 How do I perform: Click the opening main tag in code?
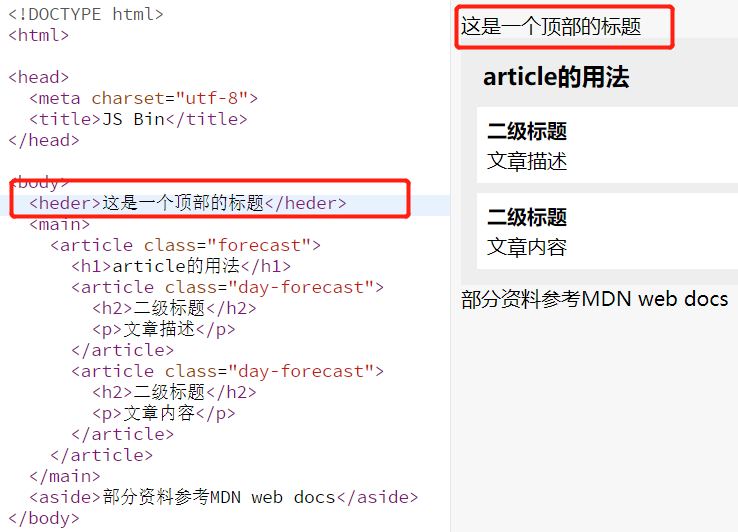pos(59,224)
